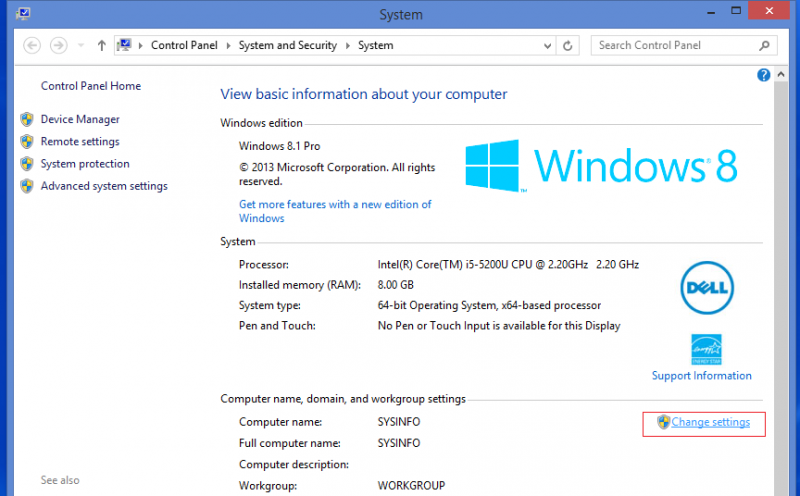Focus the Search Control Panel field
The image size is (800, 496).
(x=684, y=45)
